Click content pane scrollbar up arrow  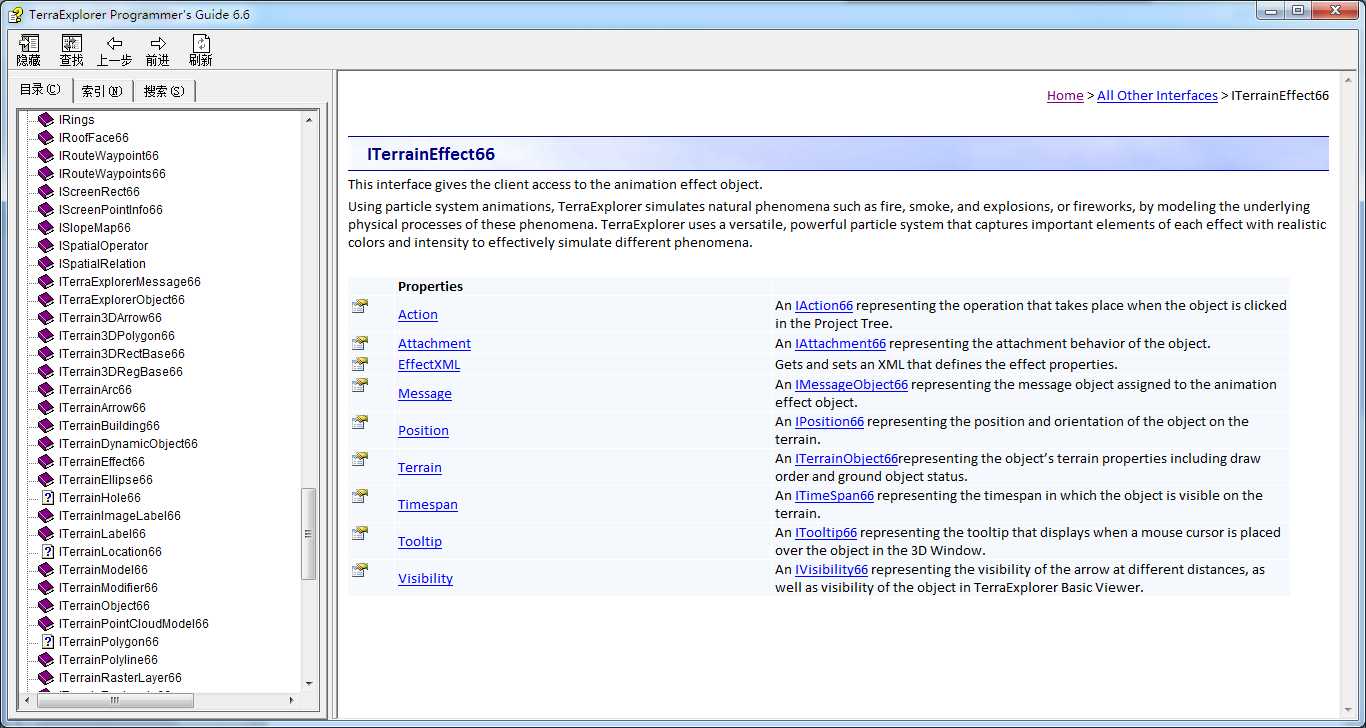[1349, 82]
